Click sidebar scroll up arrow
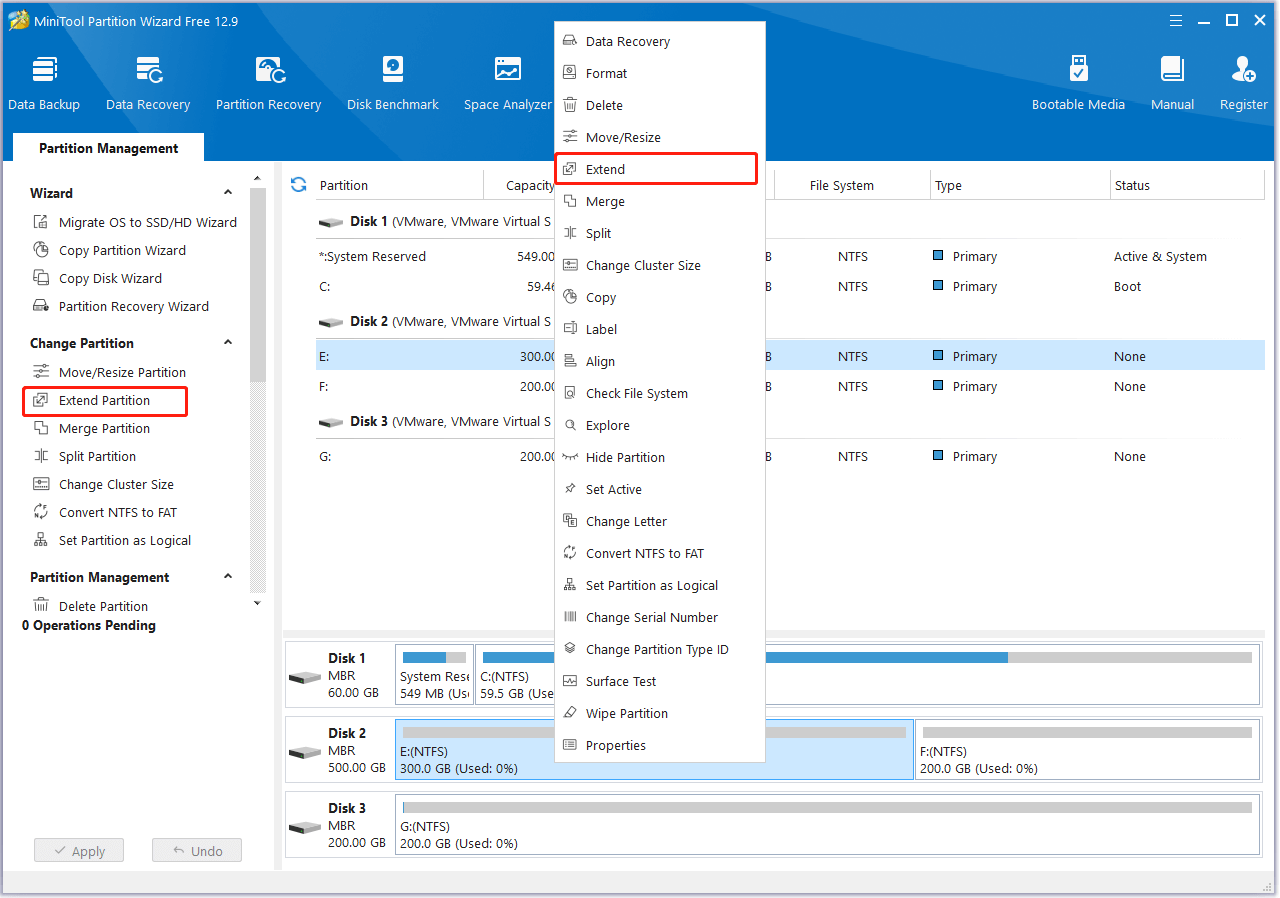 [257, 177]
